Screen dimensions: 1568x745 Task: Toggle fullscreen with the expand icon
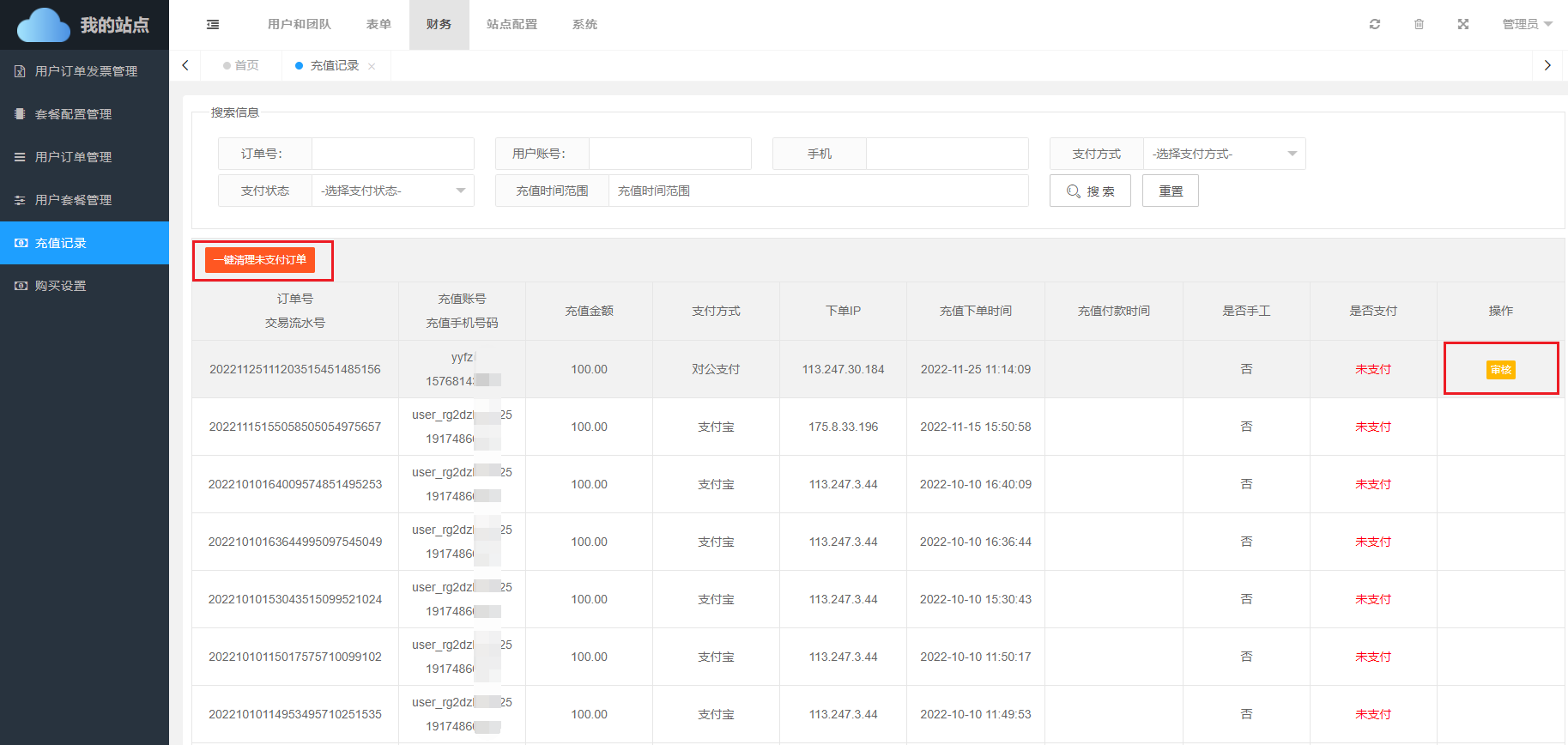(x=1463, y=24)
